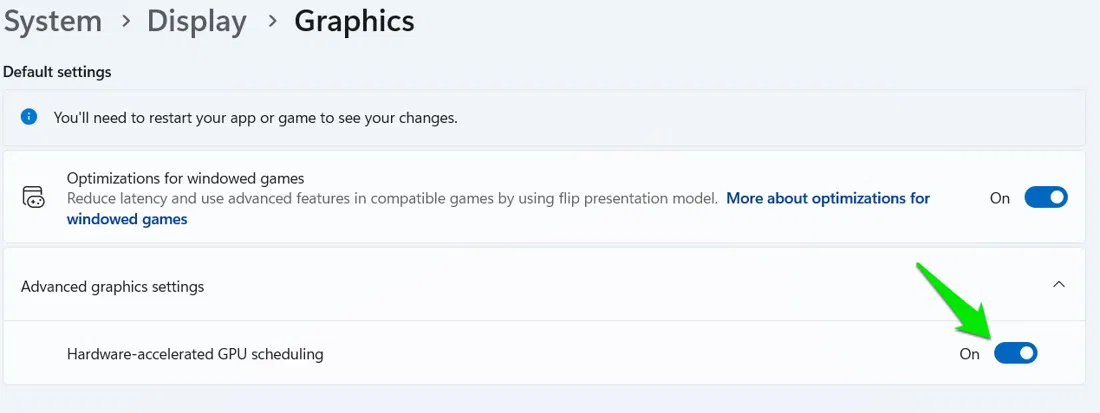Go back to System breadcrumb
The width and height of the screenshot is (1100, 413).
click(52, 21)
